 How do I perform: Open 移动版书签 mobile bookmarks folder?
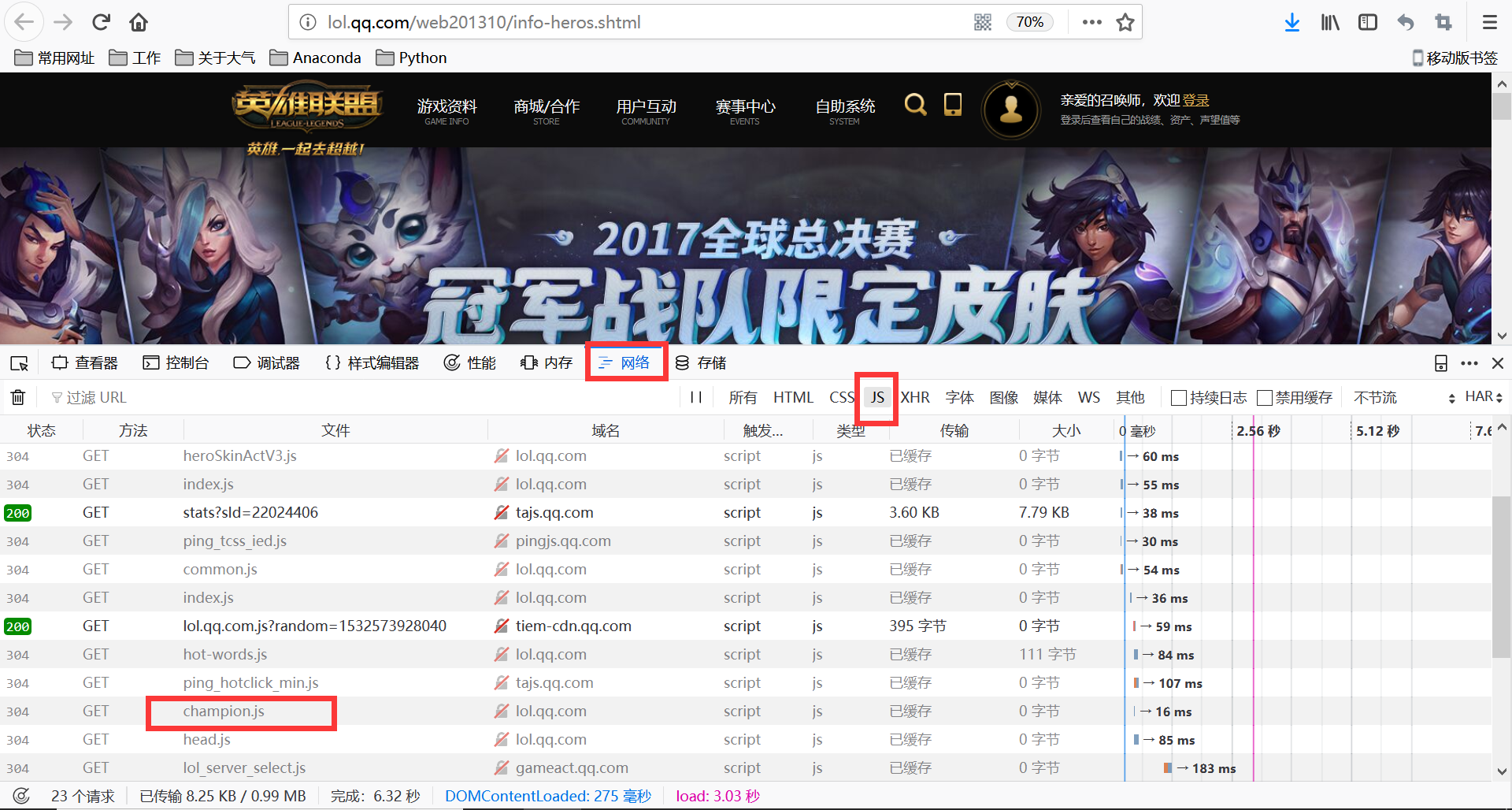1455,58
